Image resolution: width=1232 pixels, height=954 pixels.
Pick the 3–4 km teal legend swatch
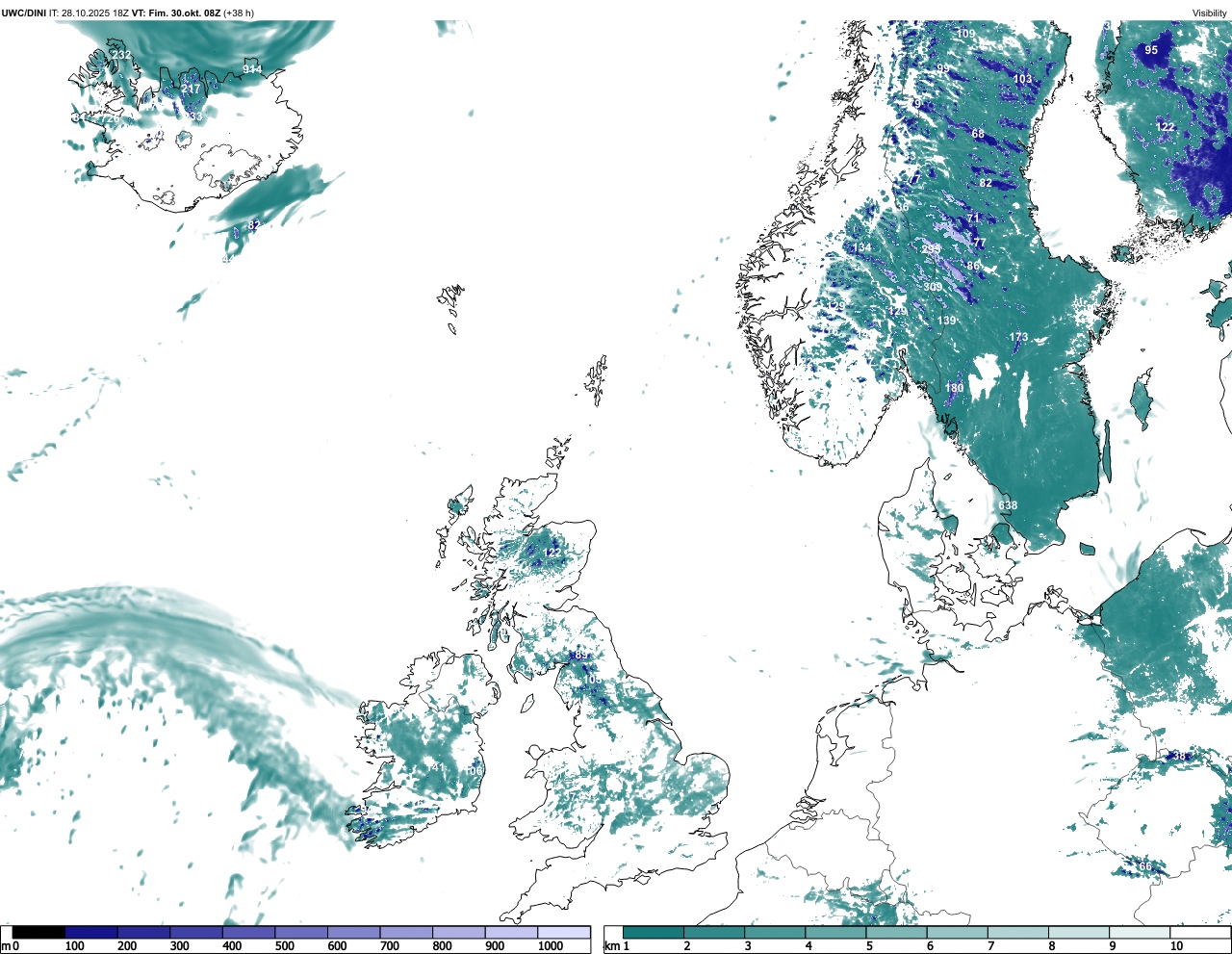click(775, 933)
